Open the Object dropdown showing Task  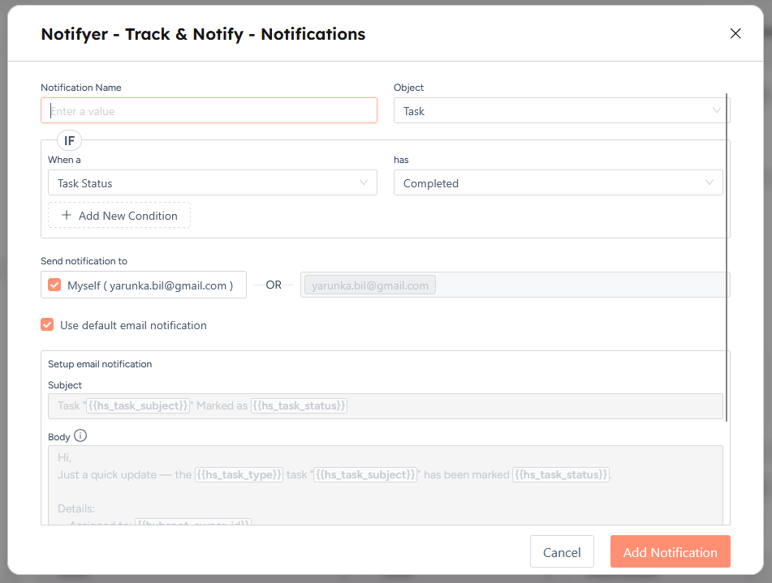561,111
